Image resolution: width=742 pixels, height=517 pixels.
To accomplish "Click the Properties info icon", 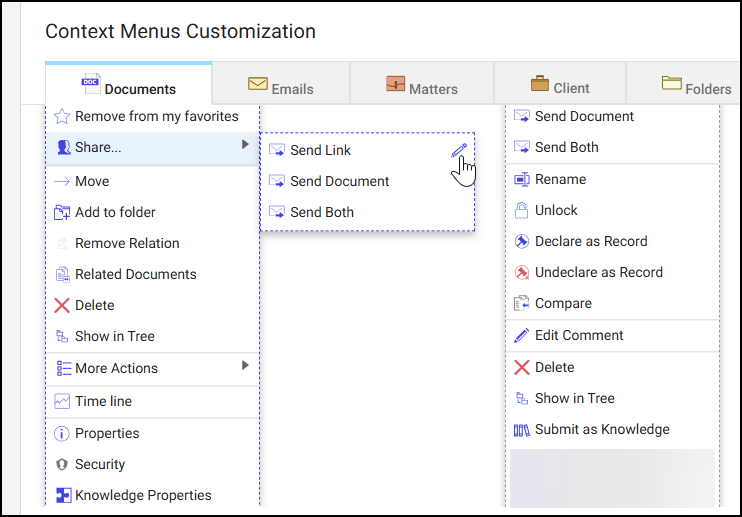I will (62, 433).
